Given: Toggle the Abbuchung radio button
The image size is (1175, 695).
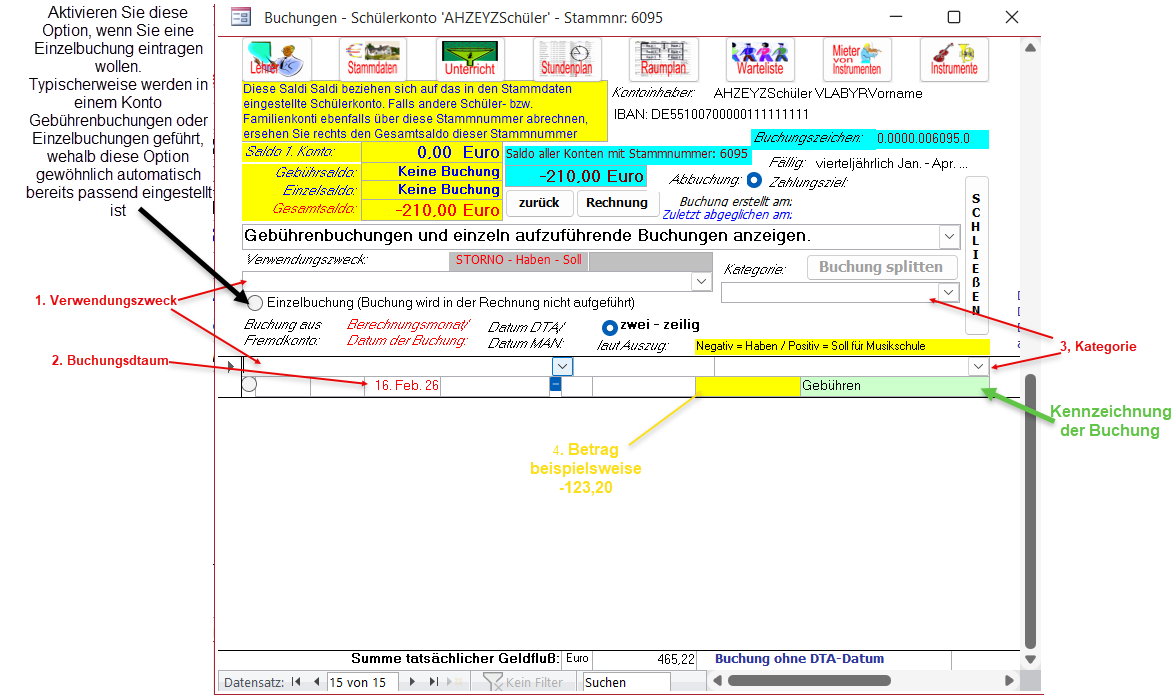Looking at the screenshot, I should point(754,181).
